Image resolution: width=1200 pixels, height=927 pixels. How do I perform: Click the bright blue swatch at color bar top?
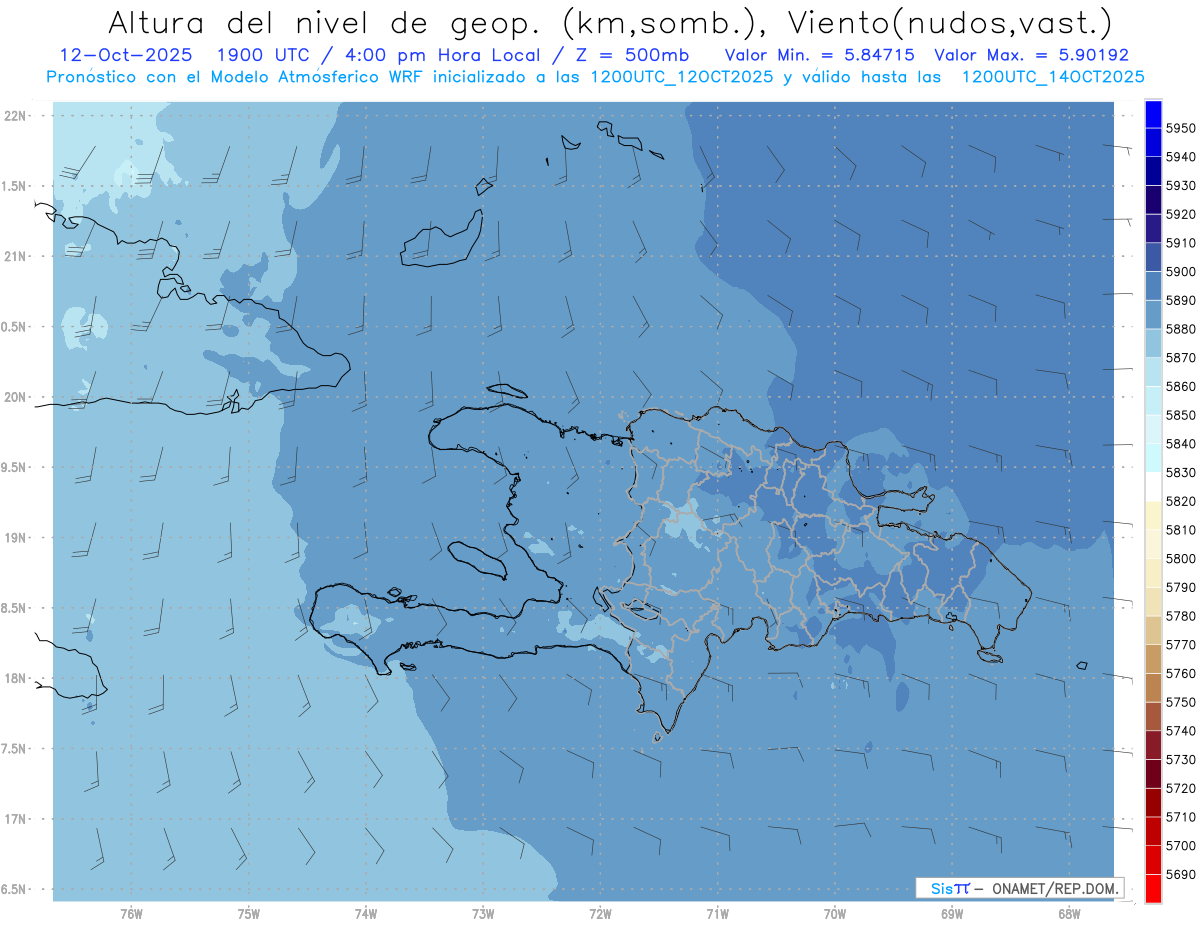pyautogui.click(x=1153, y=114)
